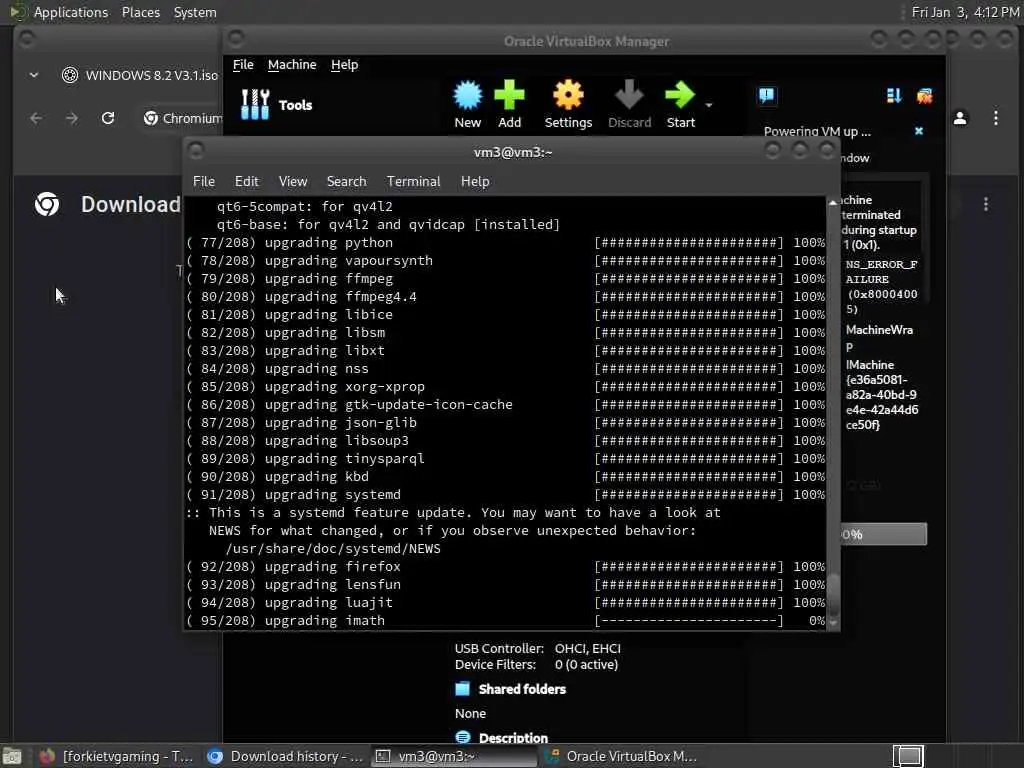Click the /usr/share/doc/systemd/NEWS path text
Screen dimensions: 1024x768
click(x=332, y=549)
